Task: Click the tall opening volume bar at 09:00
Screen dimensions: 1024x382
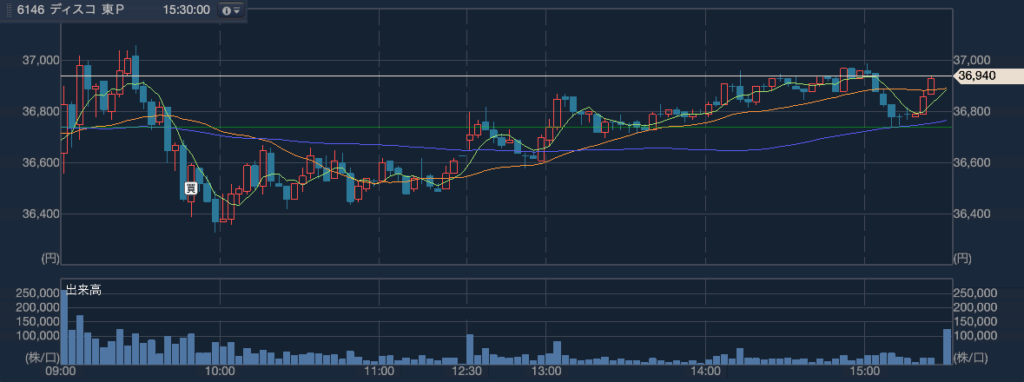Action: [64, 326]
